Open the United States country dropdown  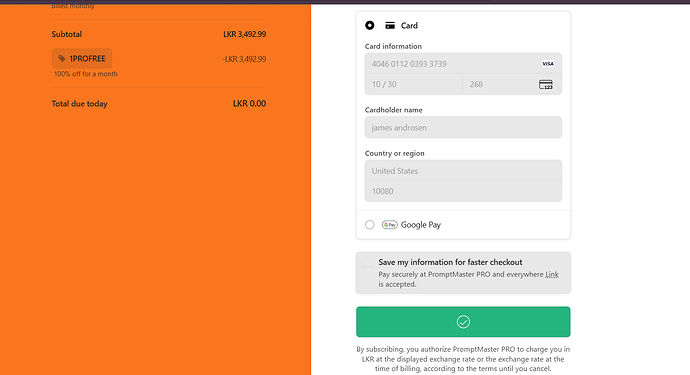pos(463,171)
